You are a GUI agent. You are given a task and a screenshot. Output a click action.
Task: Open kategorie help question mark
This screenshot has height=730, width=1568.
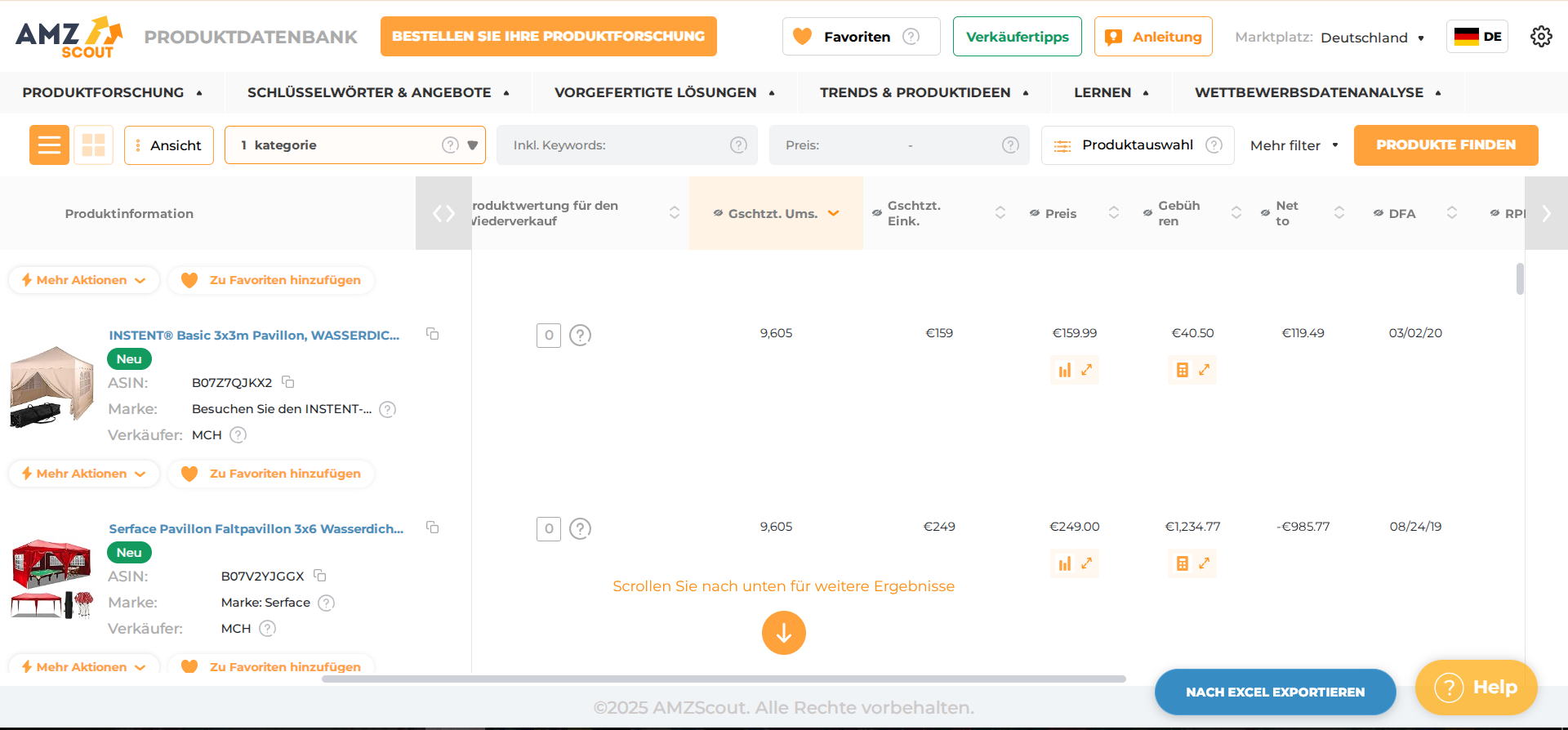coord(450,145)
